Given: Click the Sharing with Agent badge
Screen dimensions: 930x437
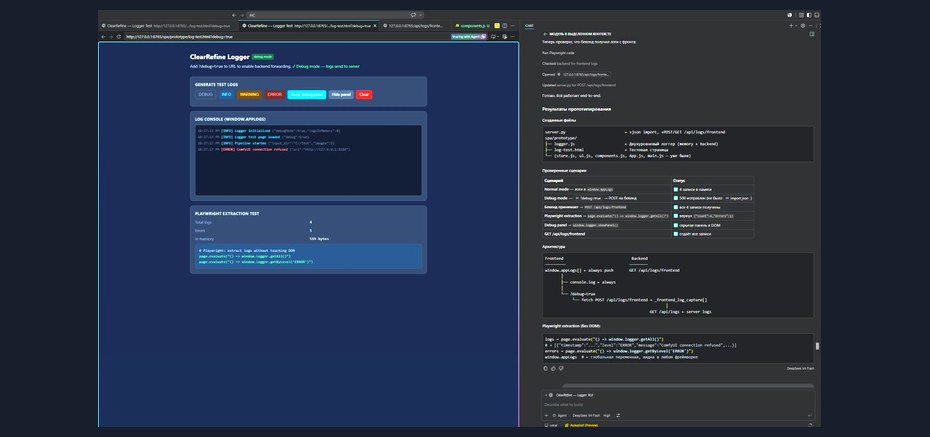Looking at the screenshot, I should point(469,36).
